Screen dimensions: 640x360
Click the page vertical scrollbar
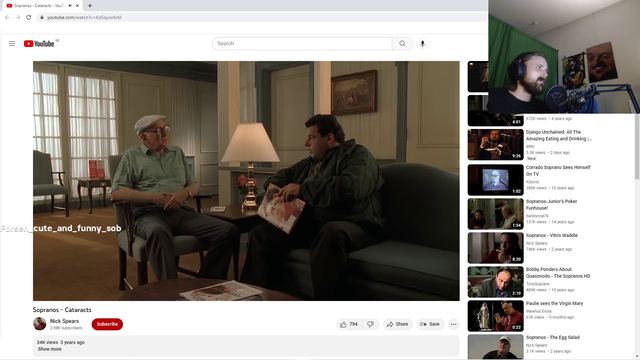637,147
